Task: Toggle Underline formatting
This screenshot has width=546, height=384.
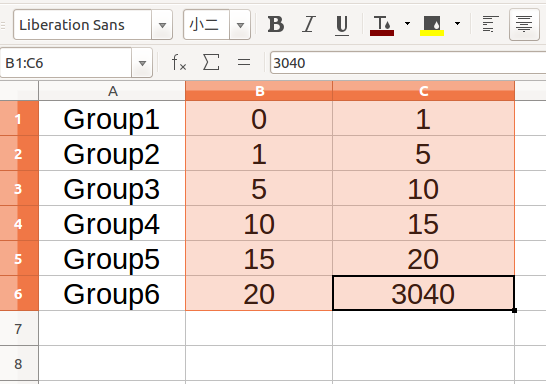Action: point(342,24)
